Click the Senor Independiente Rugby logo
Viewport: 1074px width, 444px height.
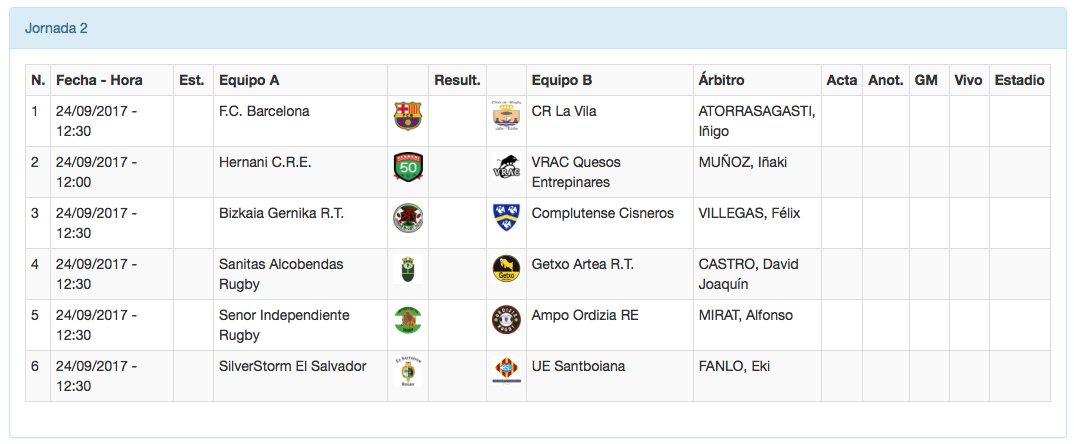[x=408, y=320]
